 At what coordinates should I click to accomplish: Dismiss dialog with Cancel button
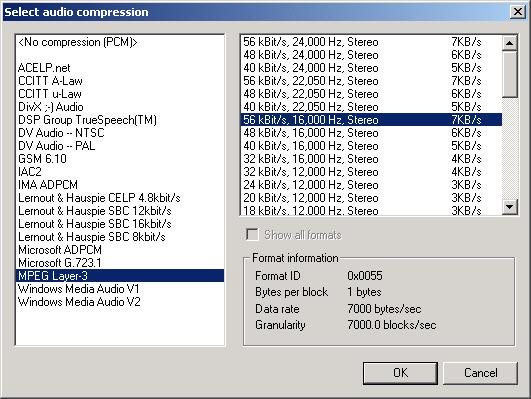pyautogui.click(x=480, y=373)
